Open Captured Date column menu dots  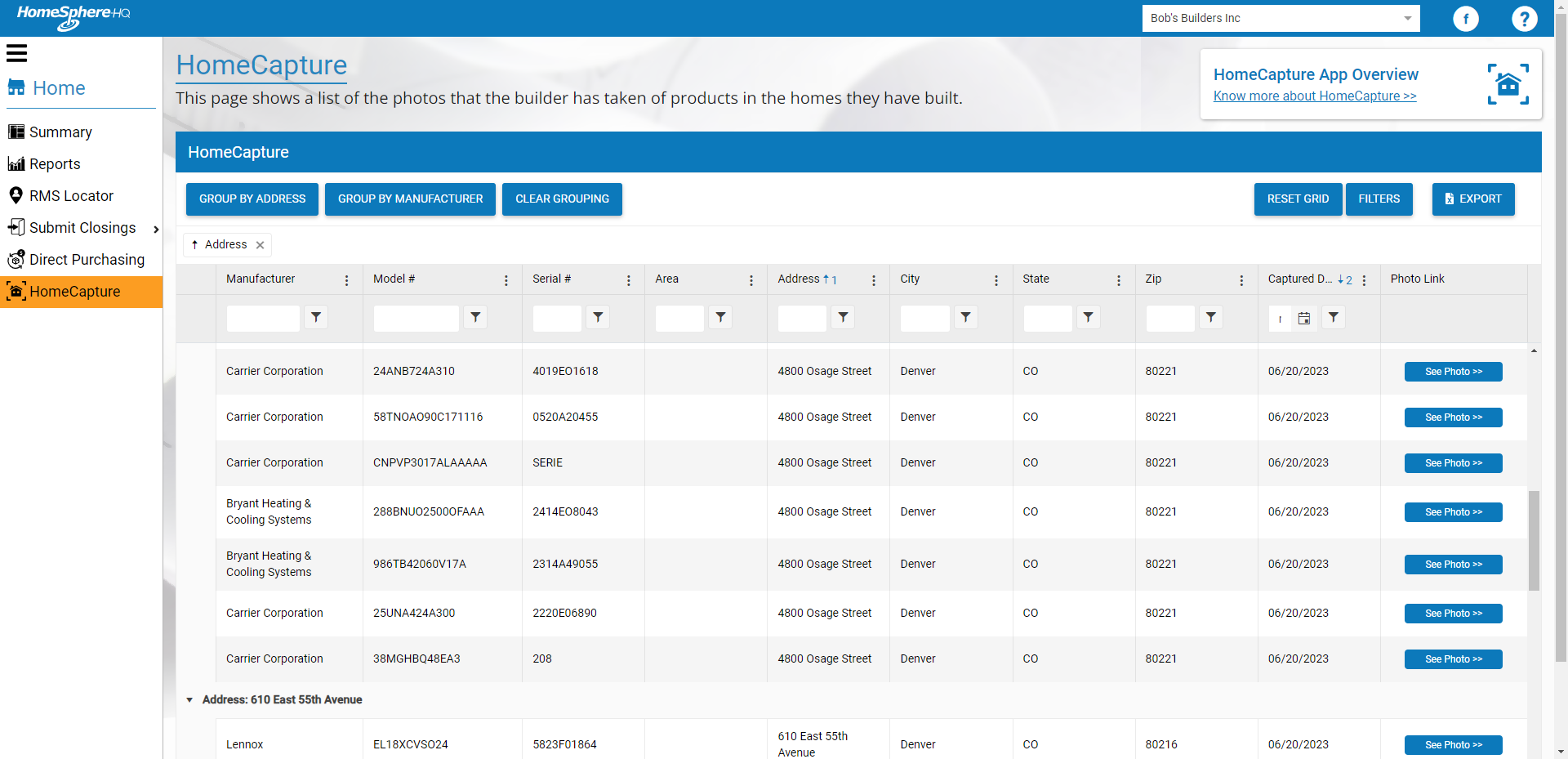pos(1364,280)
